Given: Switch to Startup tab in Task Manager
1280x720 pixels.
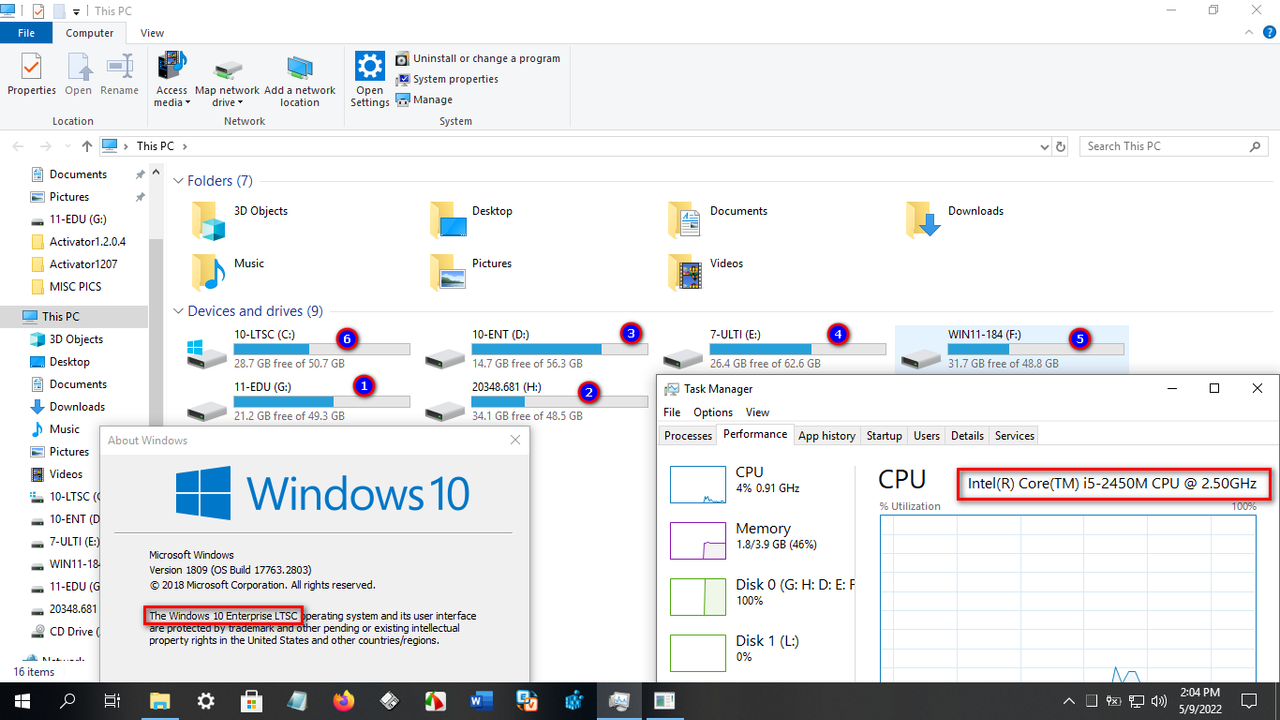Looking at the screenshot, I should coord(884,436).
